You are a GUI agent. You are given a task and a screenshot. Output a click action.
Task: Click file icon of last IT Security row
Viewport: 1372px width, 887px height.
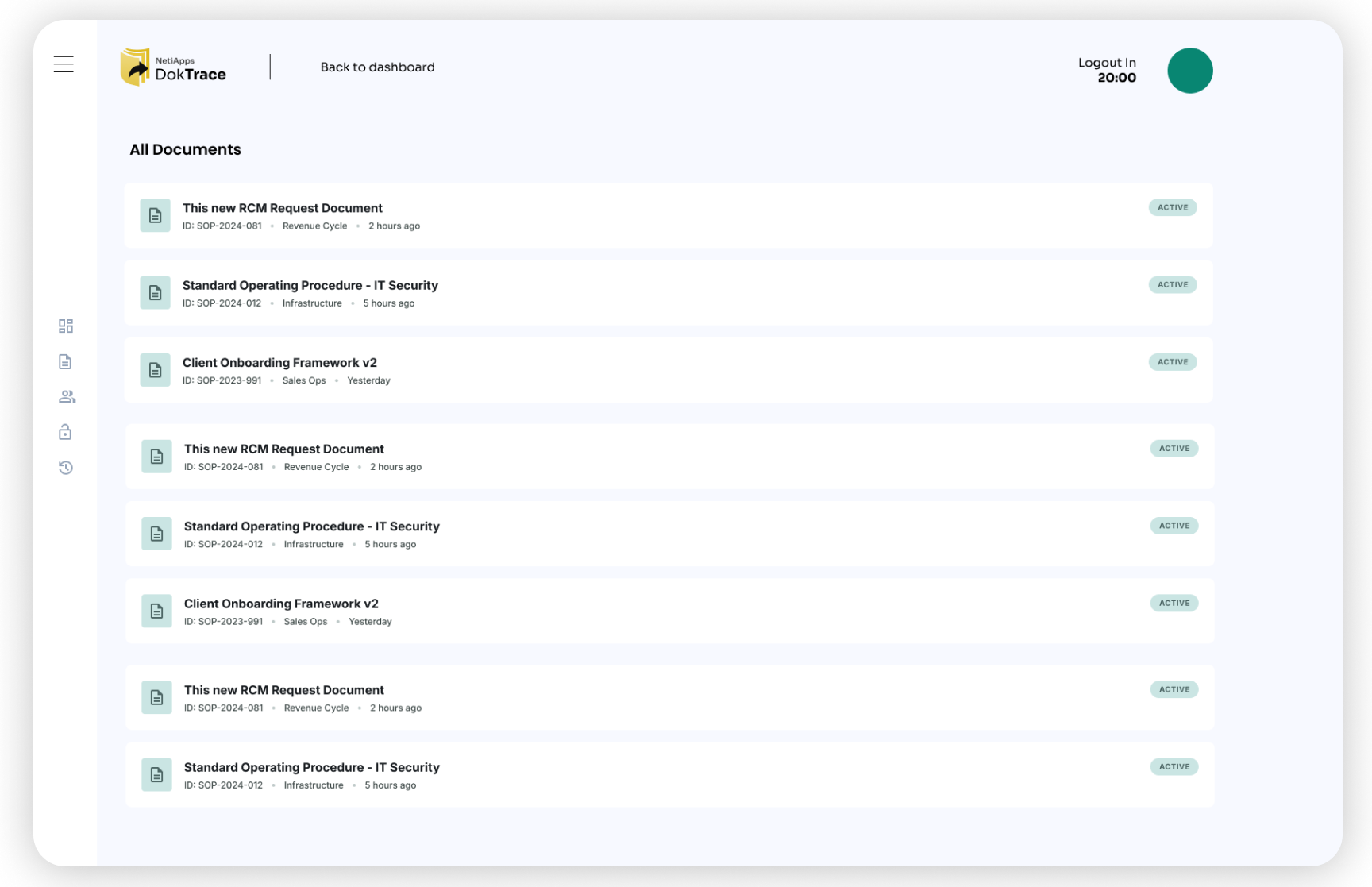pyautogui.click(x=156, y=775)
